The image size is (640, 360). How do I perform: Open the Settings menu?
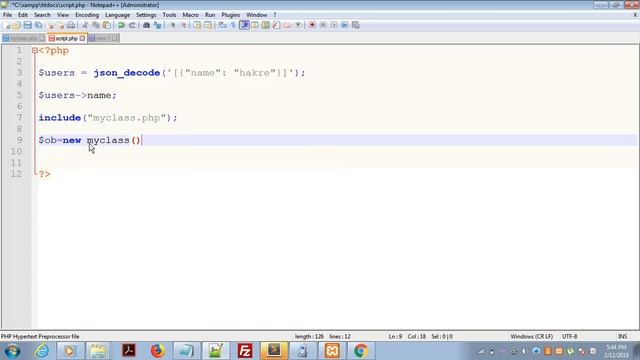pos(146,15)
